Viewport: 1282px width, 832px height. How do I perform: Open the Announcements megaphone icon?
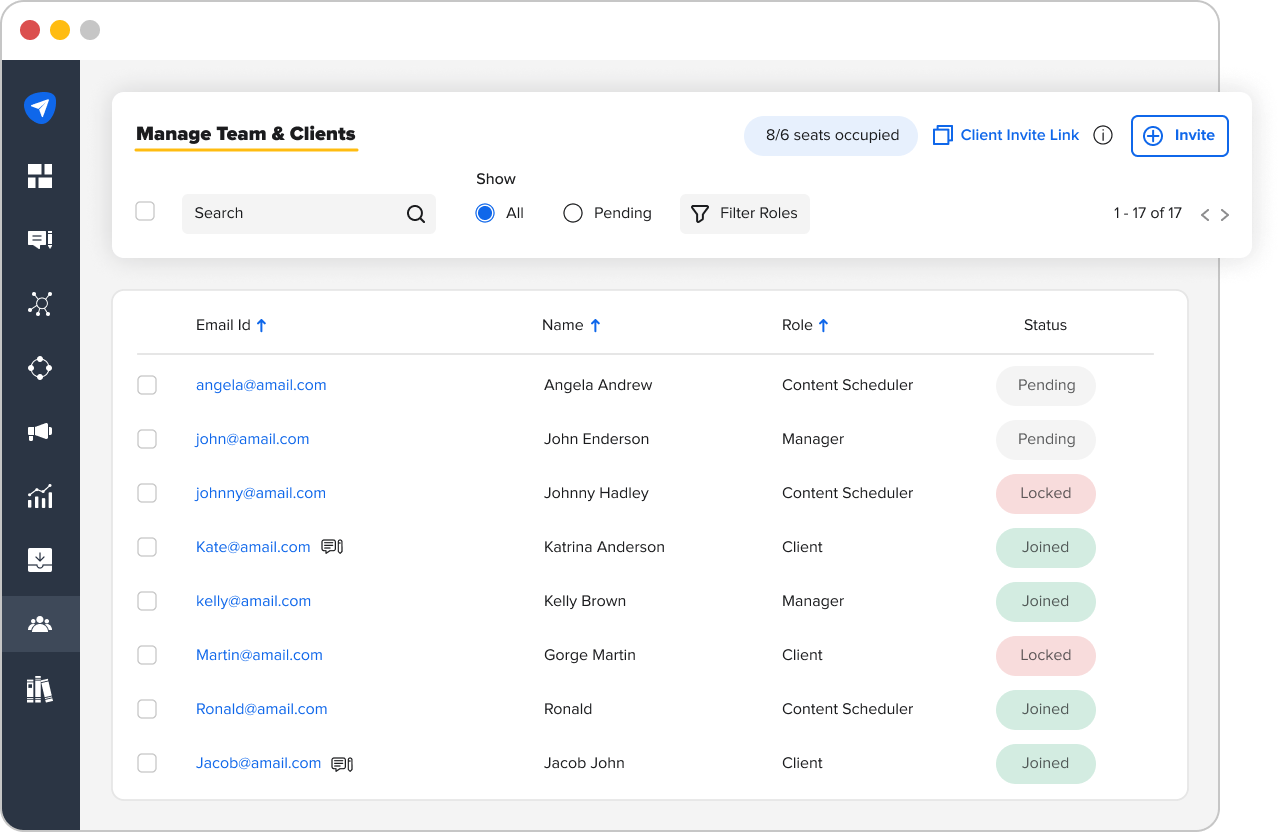click(x=40, y=432)
